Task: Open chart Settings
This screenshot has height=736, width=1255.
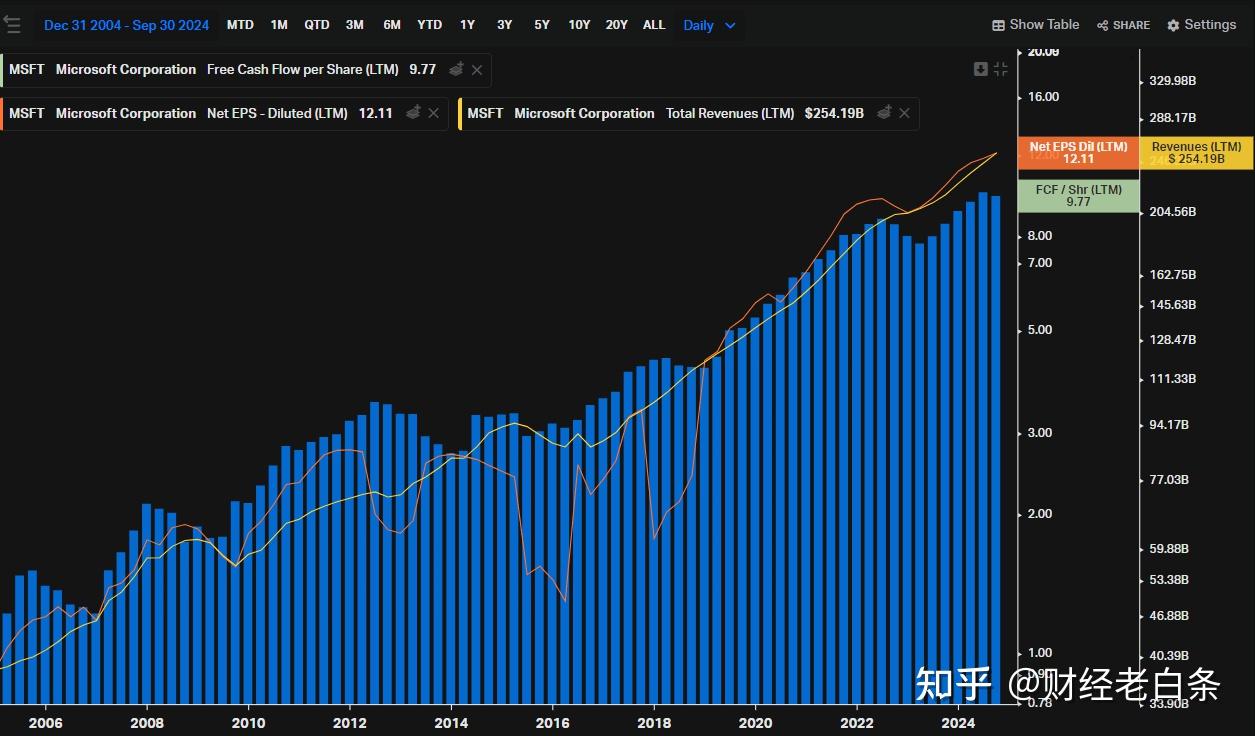Action: coord(1201,25)
